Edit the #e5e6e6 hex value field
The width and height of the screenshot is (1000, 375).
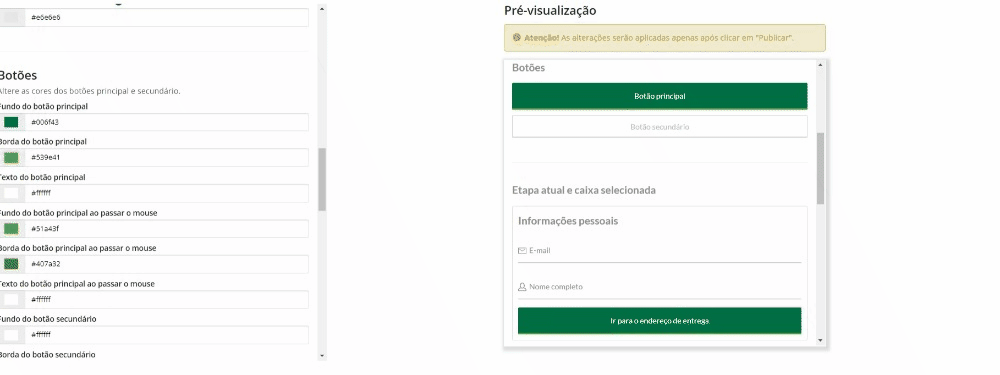(167, 18)
